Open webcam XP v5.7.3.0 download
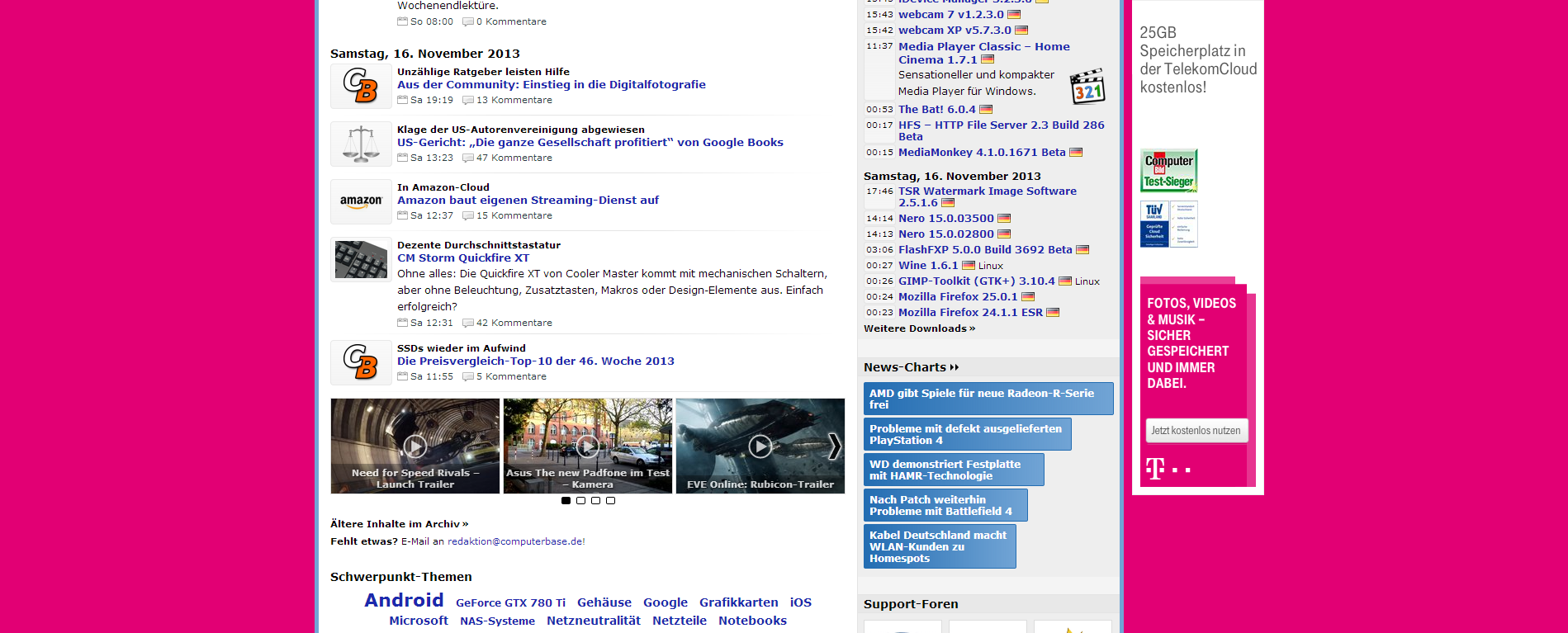This screenshot has width=1568, height=633. (x=955, y=30)
